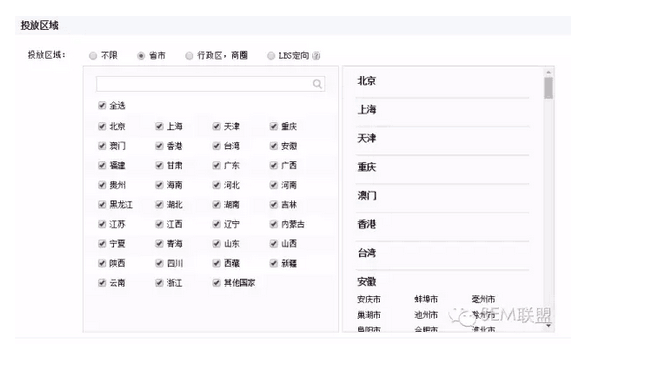Image resolution: width=660 pixels, height=370 pixels.
Task: Toggle the 湖南 checkbox
Action: click(216, 204)
